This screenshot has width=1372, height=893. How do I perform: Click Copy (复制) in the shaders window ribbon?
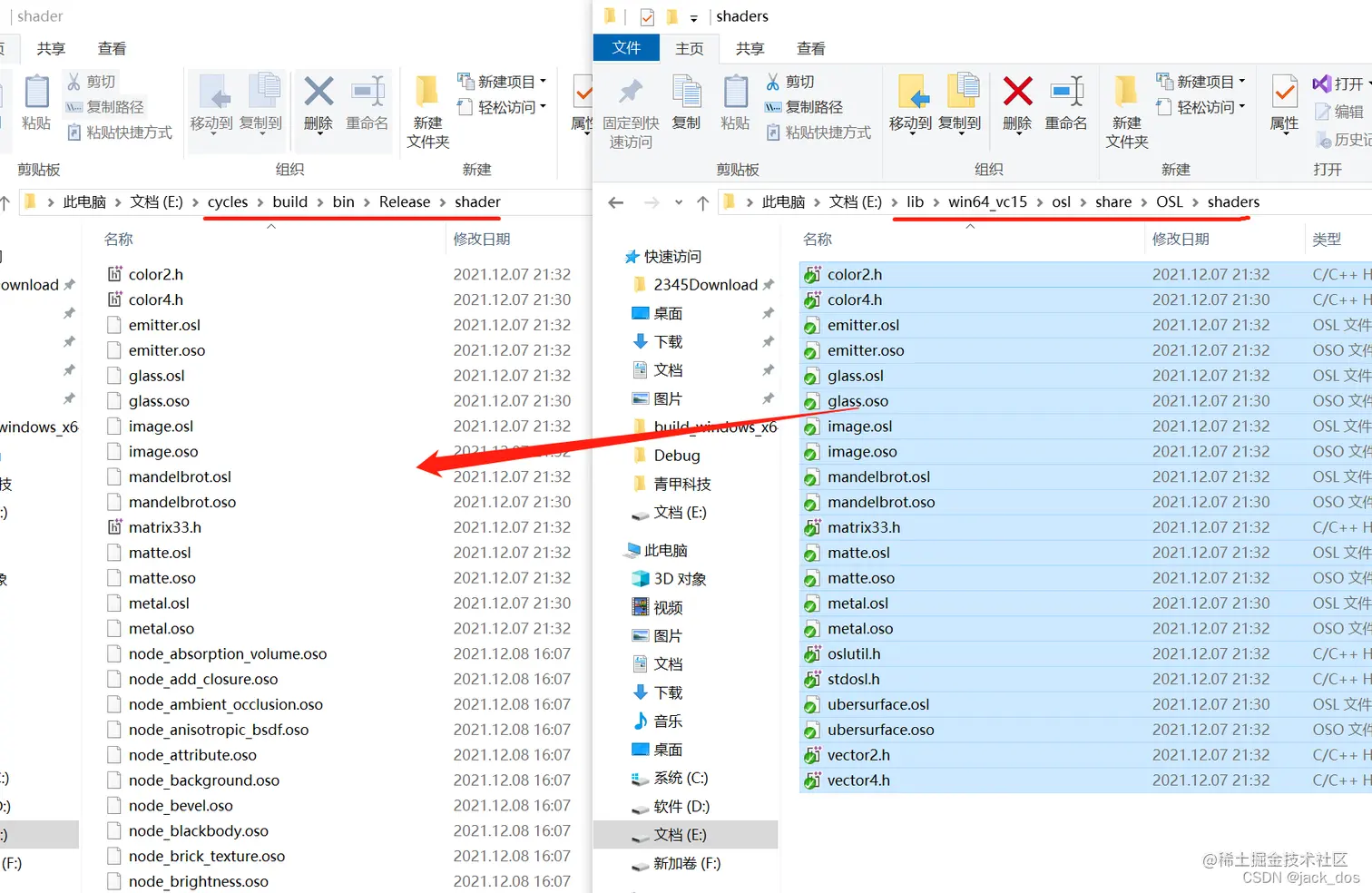point(686,103)
